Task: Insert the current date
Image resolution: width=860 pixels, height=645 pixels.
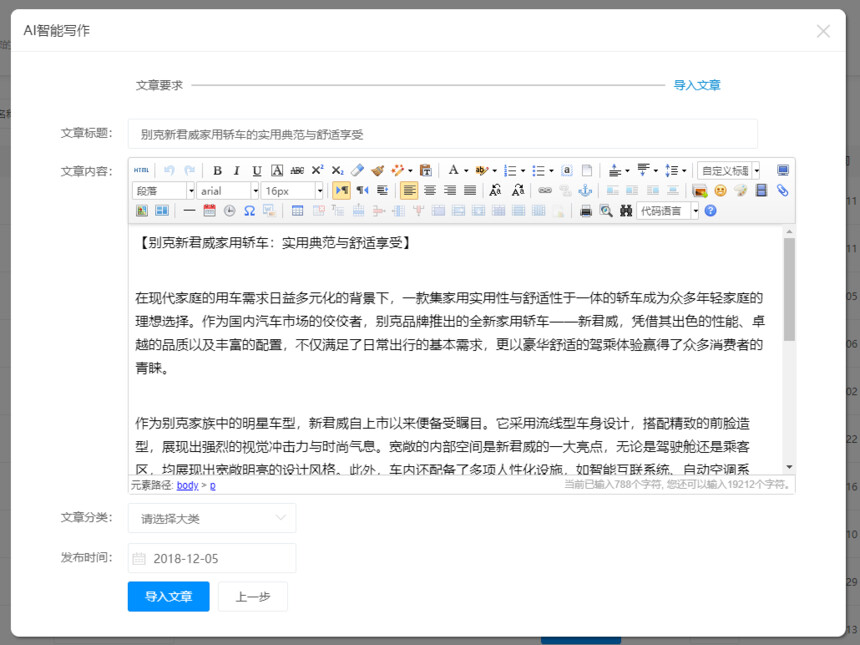Action: (210, 211)
